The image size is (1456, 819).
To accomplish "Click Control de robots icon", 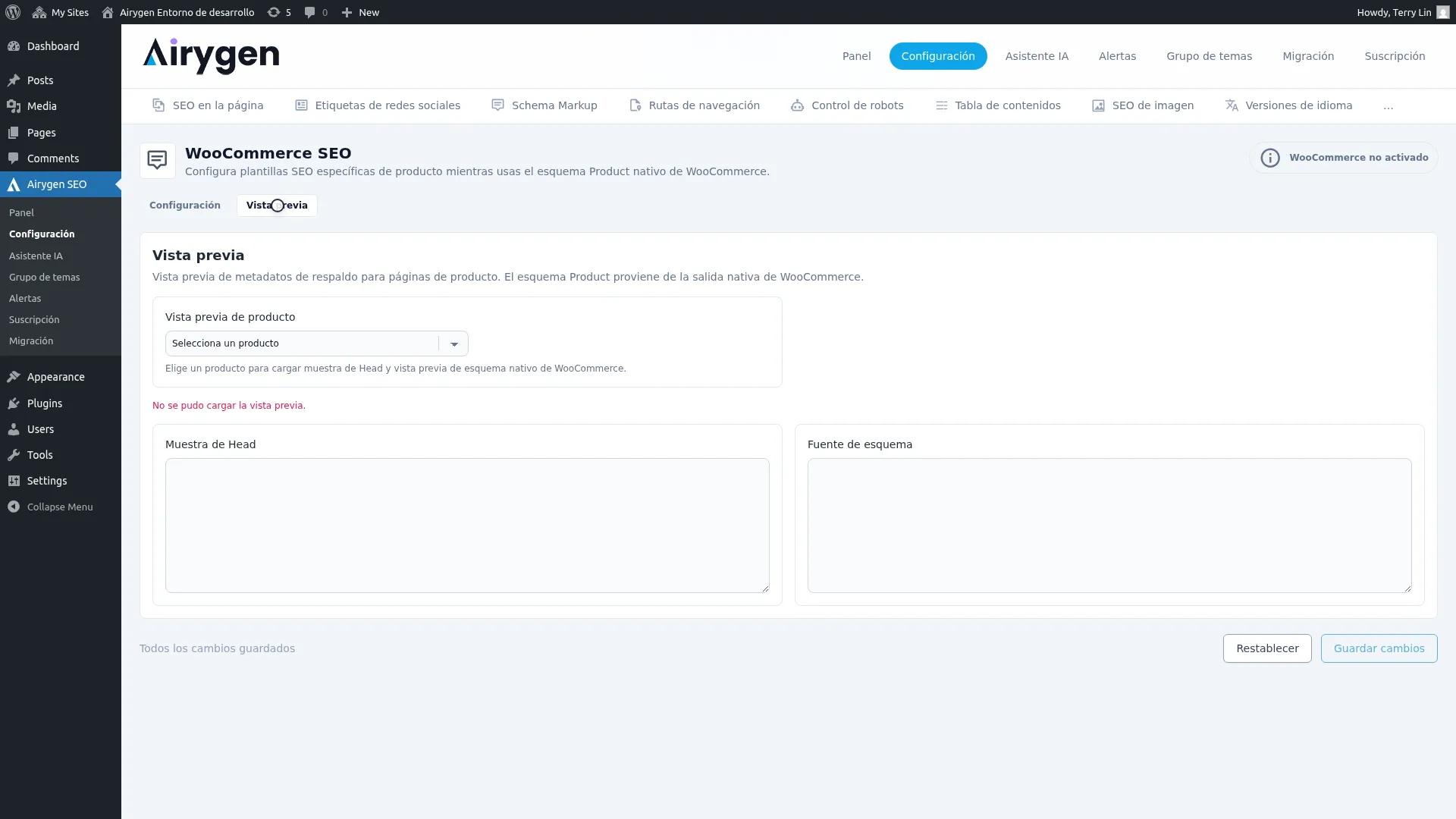I will 797,105.
